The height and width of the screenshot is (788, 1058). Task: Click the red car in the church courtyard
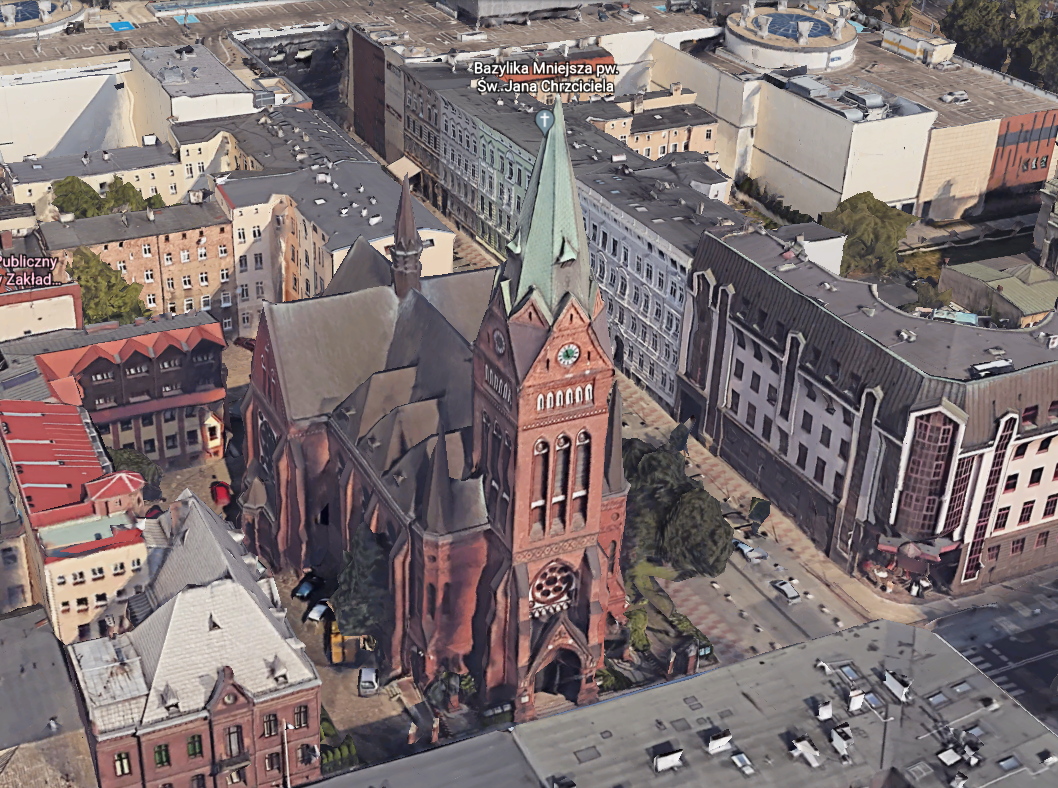tap(220, 492)
